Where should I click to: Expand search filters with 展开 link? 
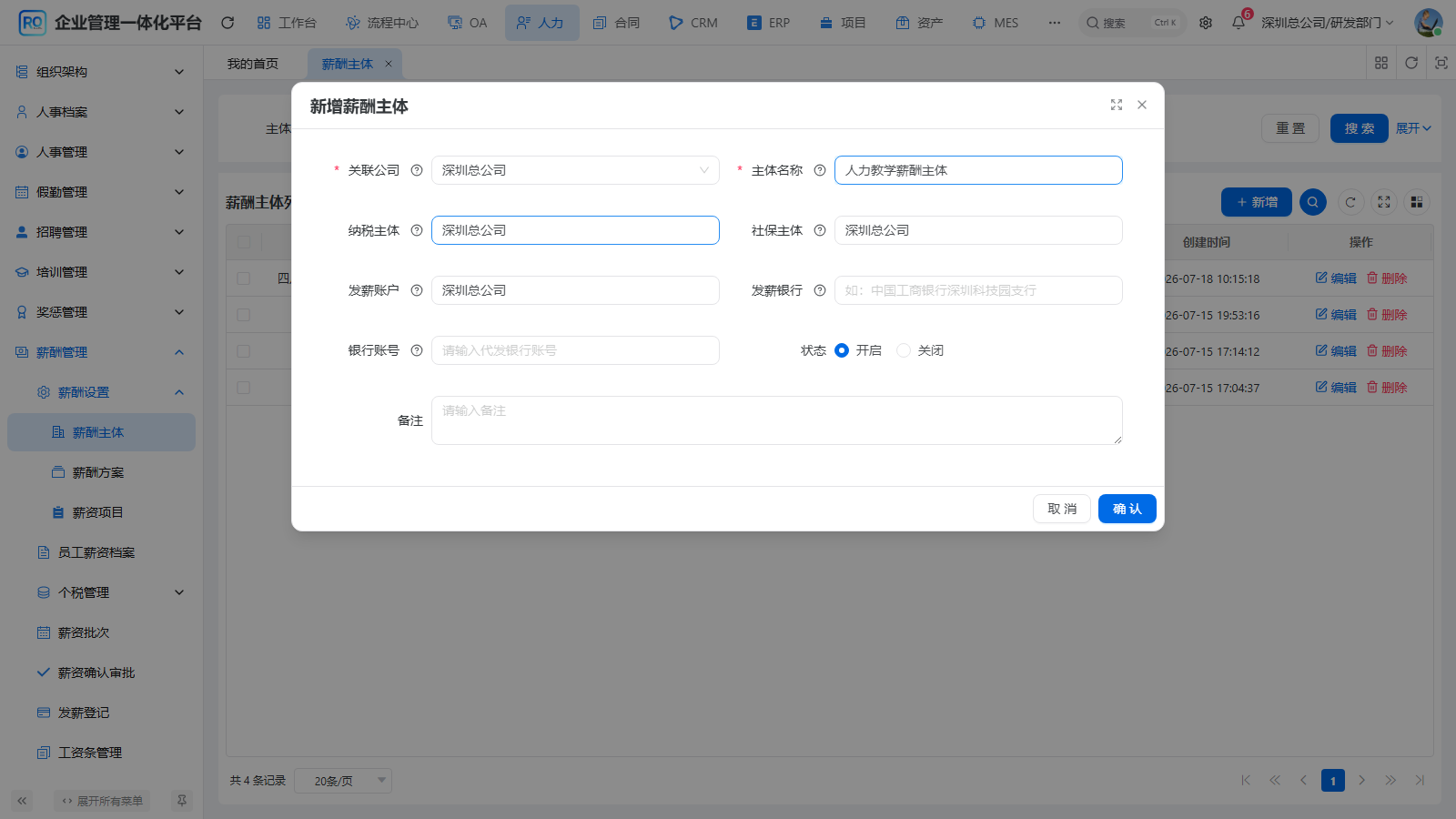1413,128
